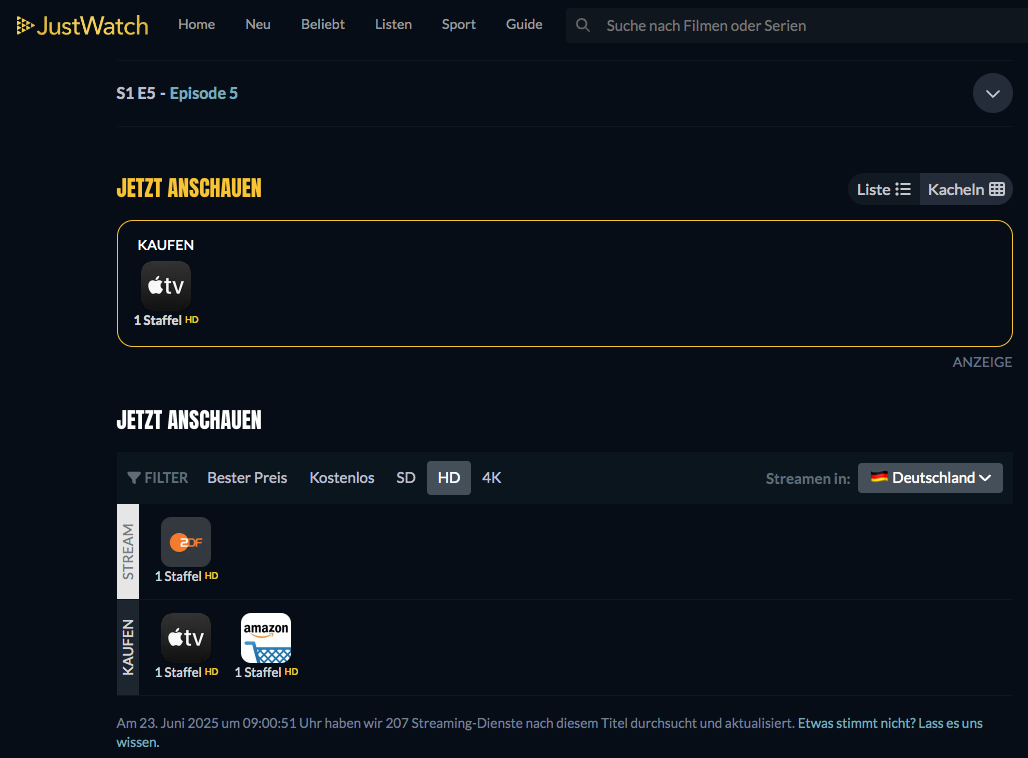The width and height of the screenshot is (1028, 758).
Task: Click the Episode 5 title link
Action: 204,93
